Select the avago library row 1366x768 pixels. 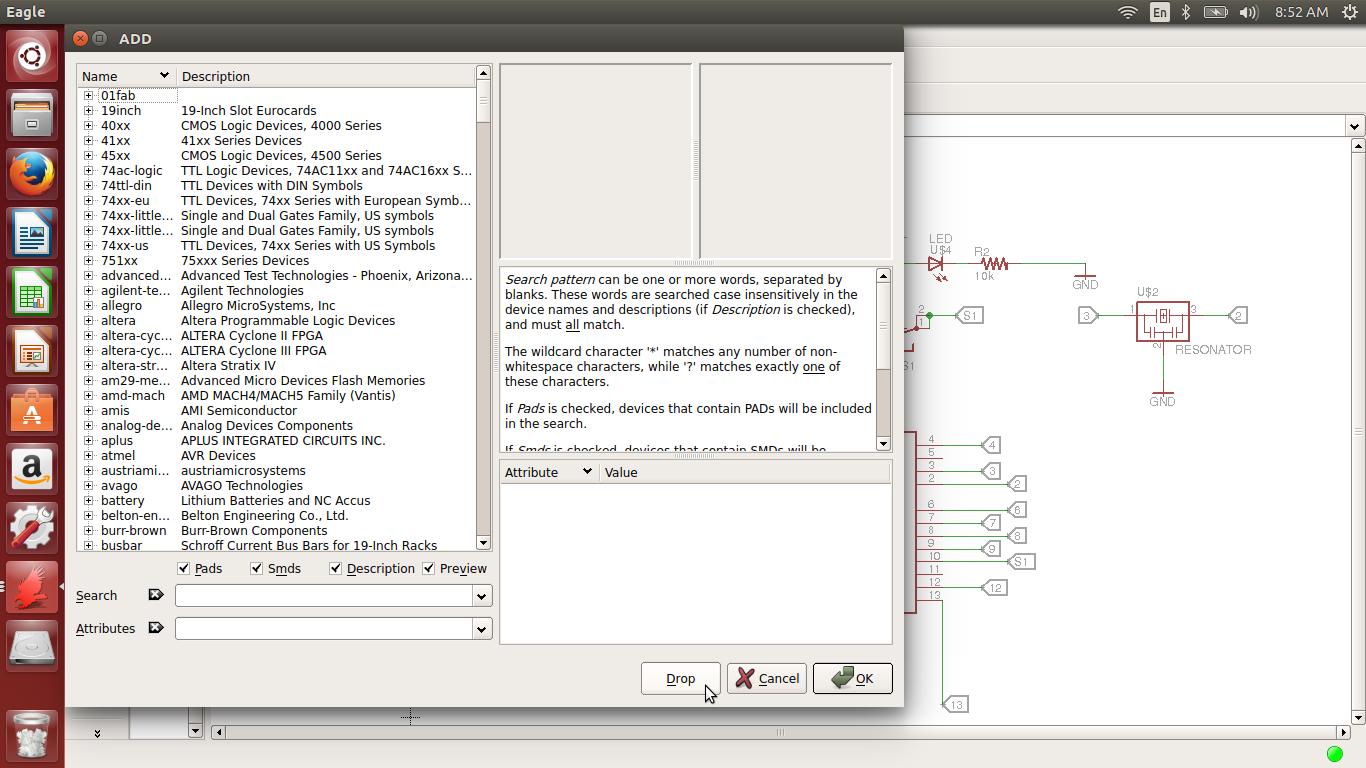pos(277,486)
